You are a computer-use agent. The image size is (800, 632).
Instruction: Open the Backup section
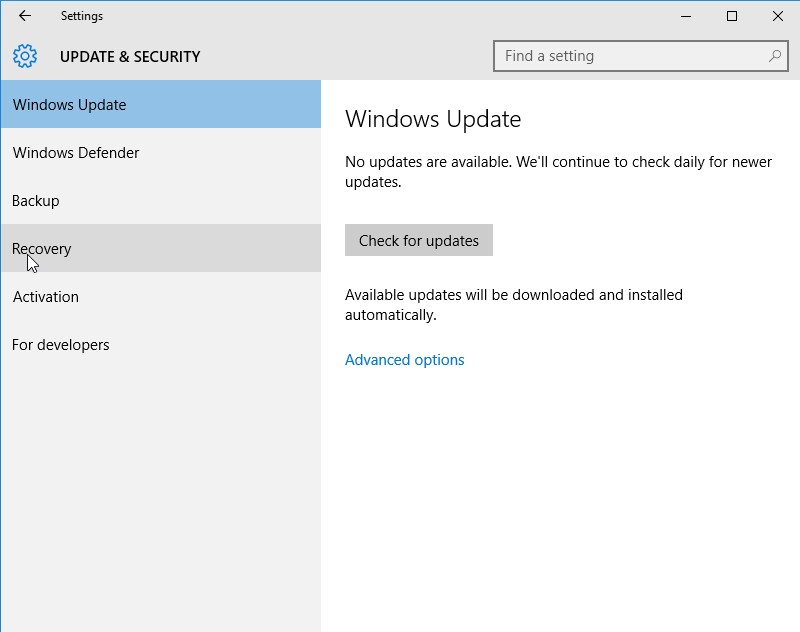161,200
